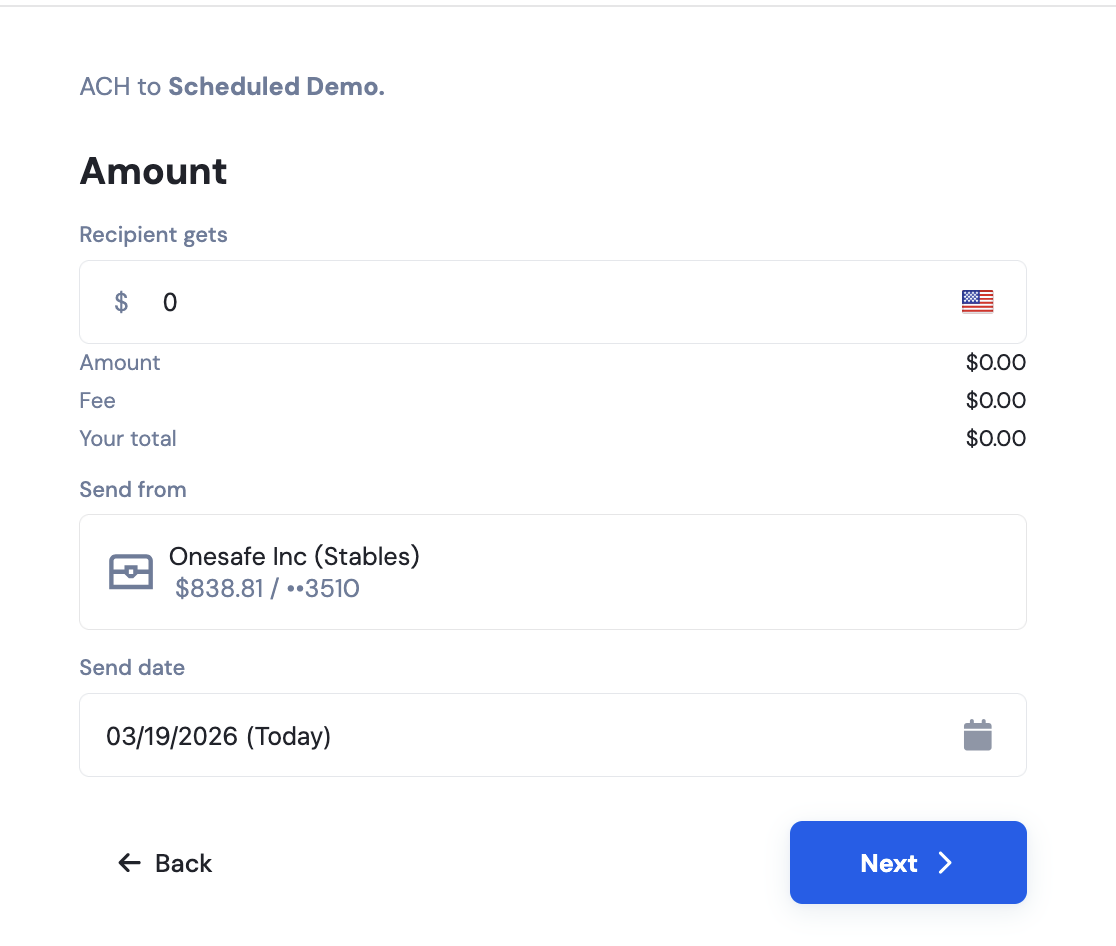This screenshot has height=946, width=1116.
Task: Click the chevron arrow inside Next button
Action: tap(945, 863)
